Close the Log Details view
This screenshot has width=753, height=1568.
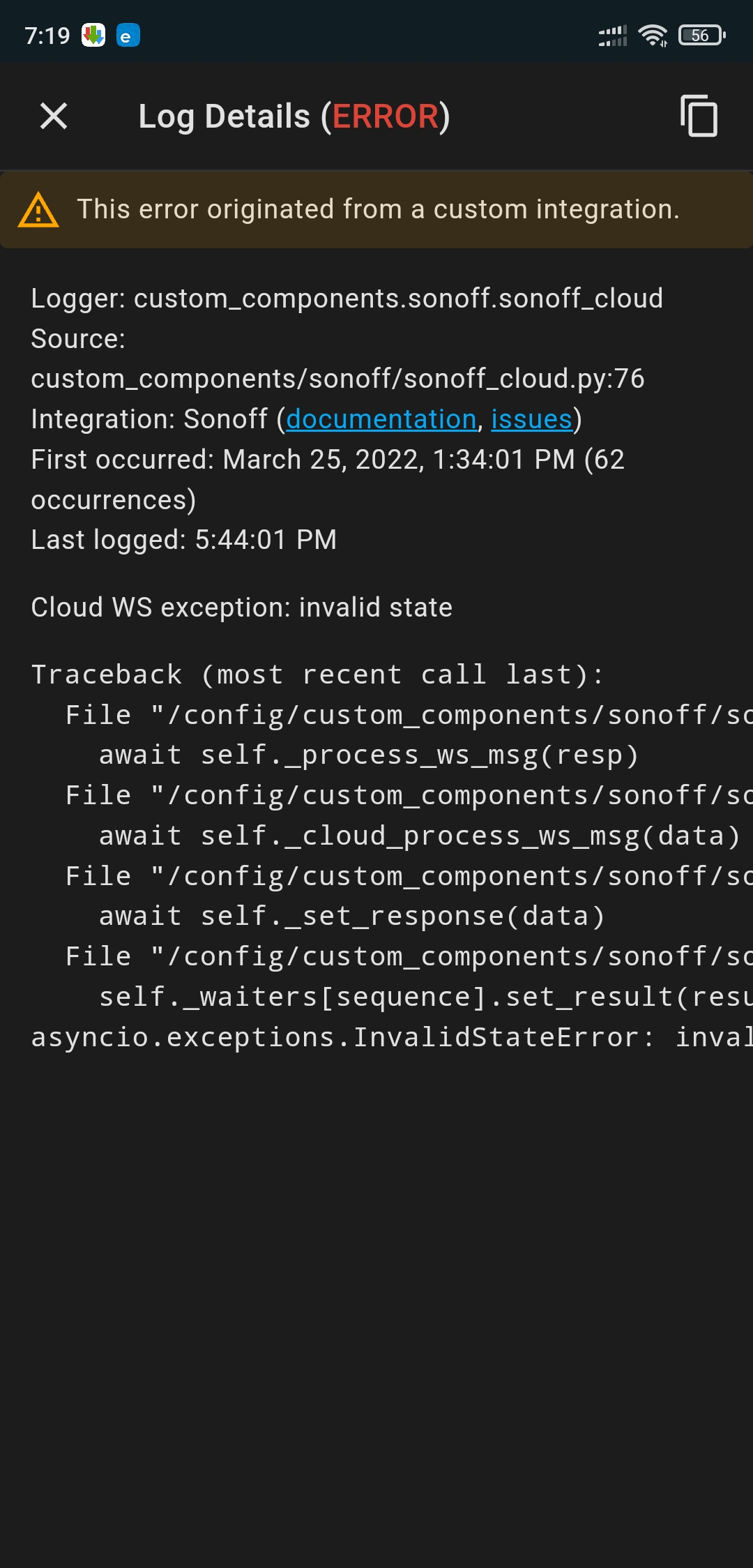[53, 116]
